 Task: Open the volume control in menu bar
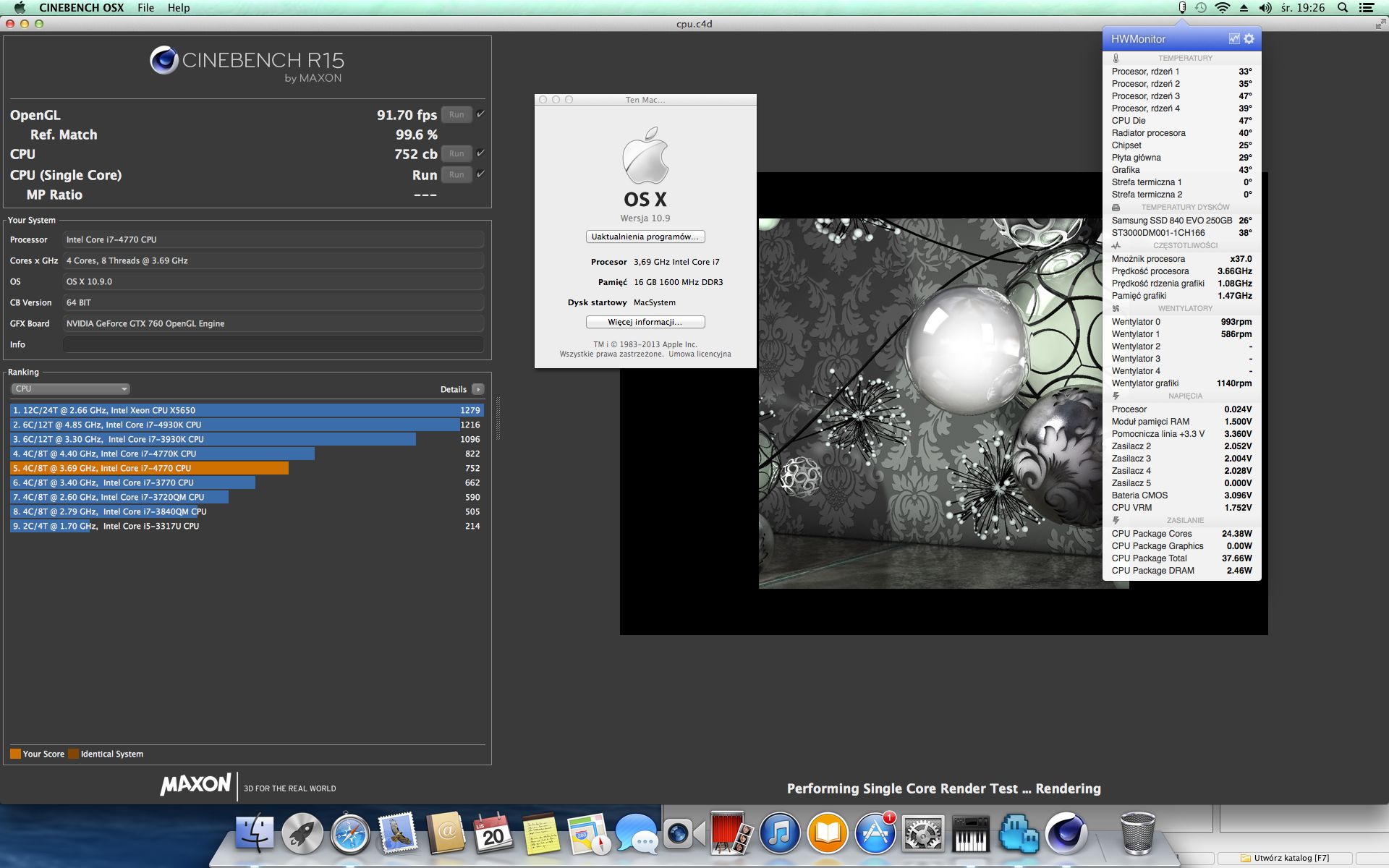1265,8
